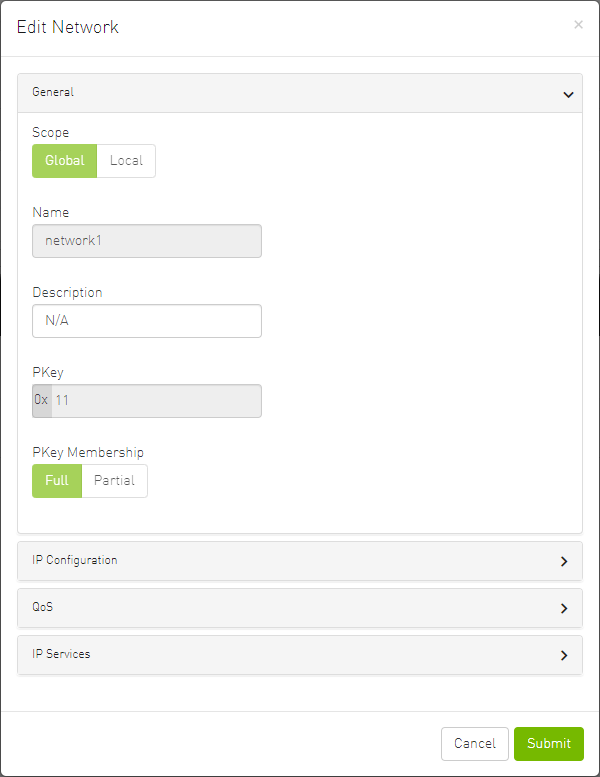Click the Name field with network1

[x=147, y=241]
